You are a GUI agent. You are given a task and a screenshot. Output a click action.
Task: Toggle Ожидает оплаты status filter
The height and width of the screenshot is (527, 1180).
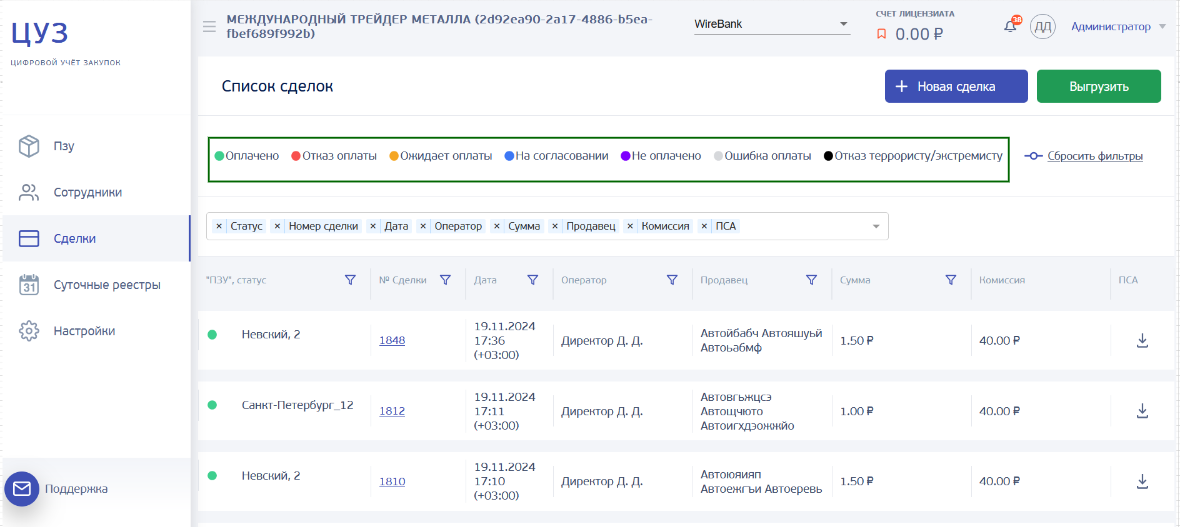tap(440, 157)
